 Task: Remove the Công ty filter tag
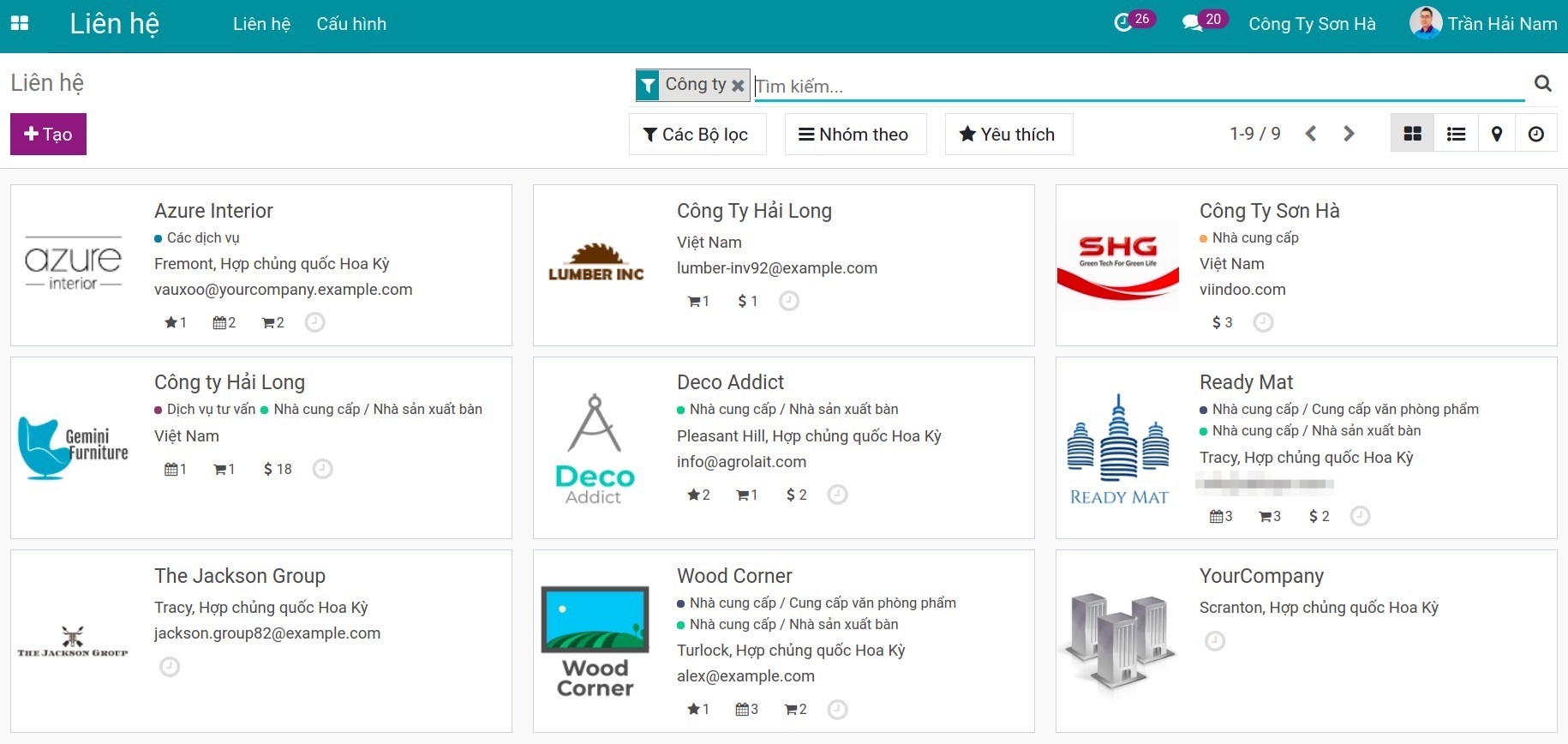(x=738, y=86)
